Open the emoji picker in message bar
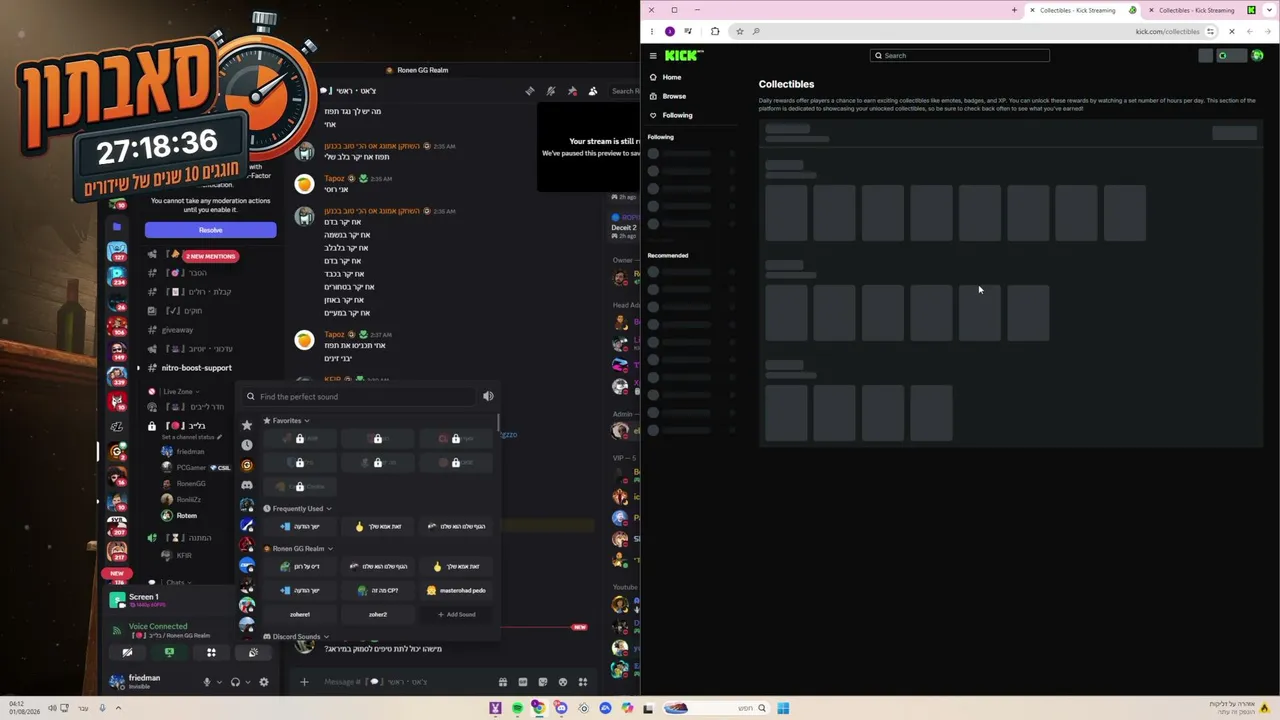This screenshot has height=720, width=1280. pos(563,682)
